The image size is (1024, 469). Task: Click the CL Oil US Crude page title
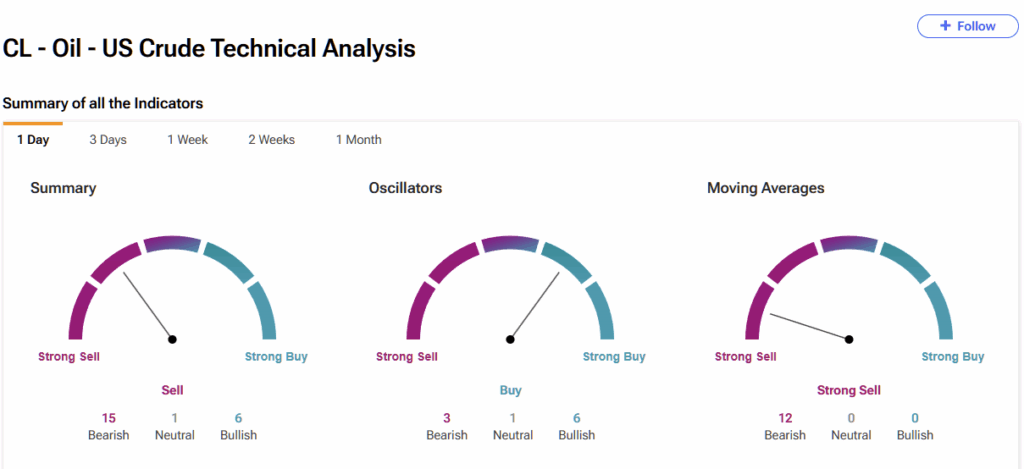point(209,49)
